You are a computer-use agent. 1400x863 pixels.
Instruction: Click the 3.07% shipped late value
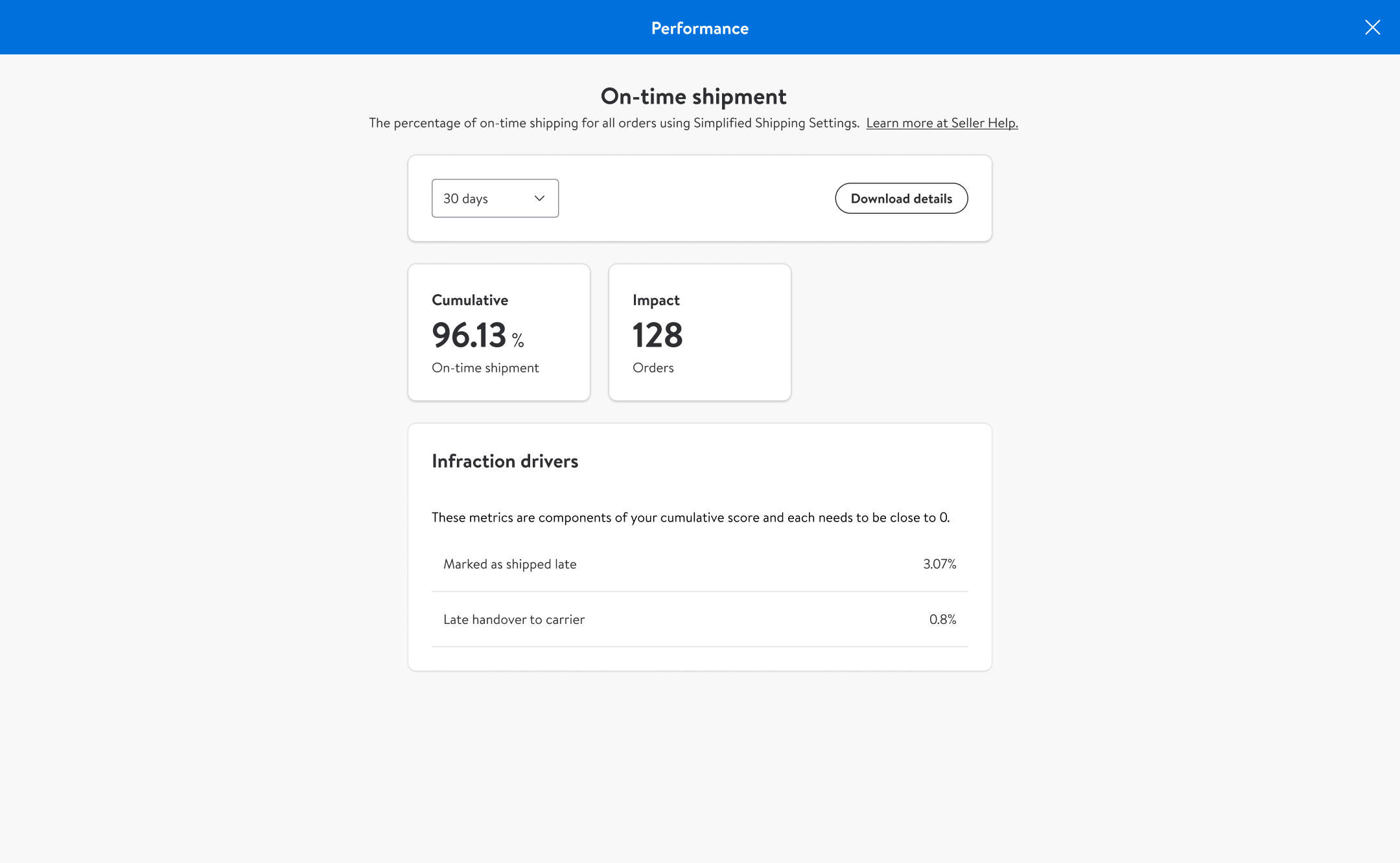(939, 564)
